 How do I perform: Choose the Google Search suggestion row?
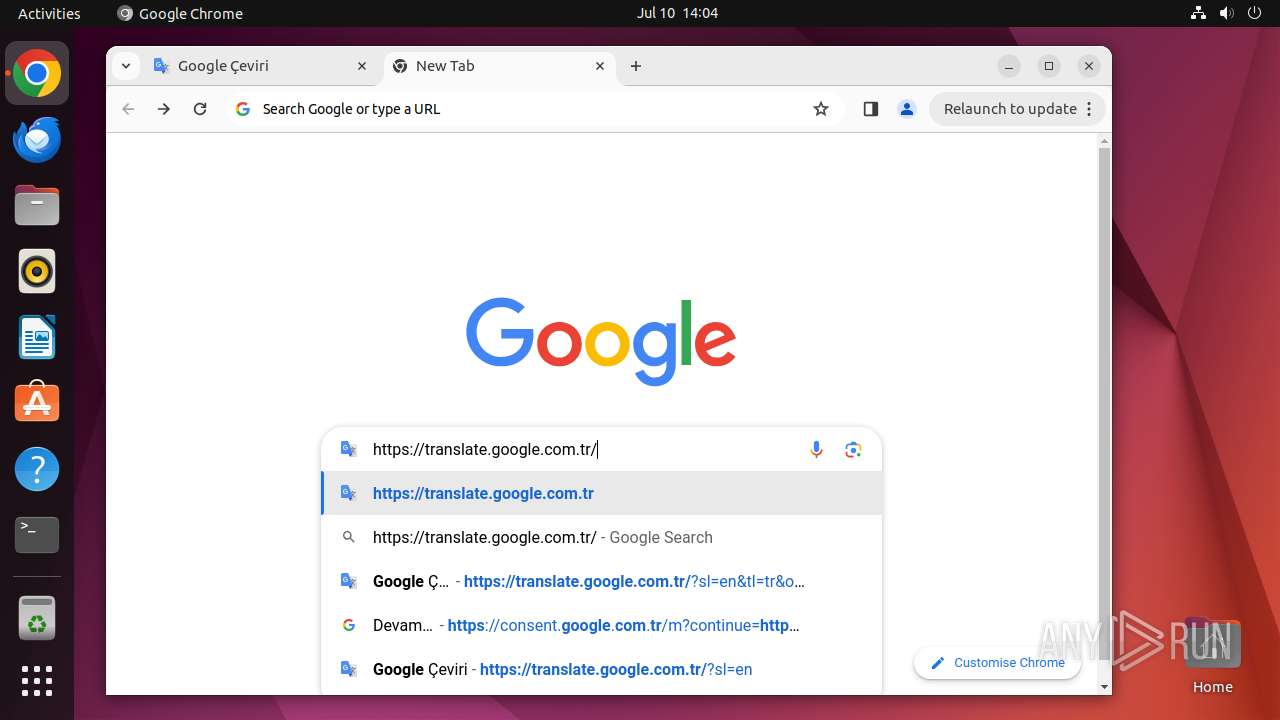602,537
